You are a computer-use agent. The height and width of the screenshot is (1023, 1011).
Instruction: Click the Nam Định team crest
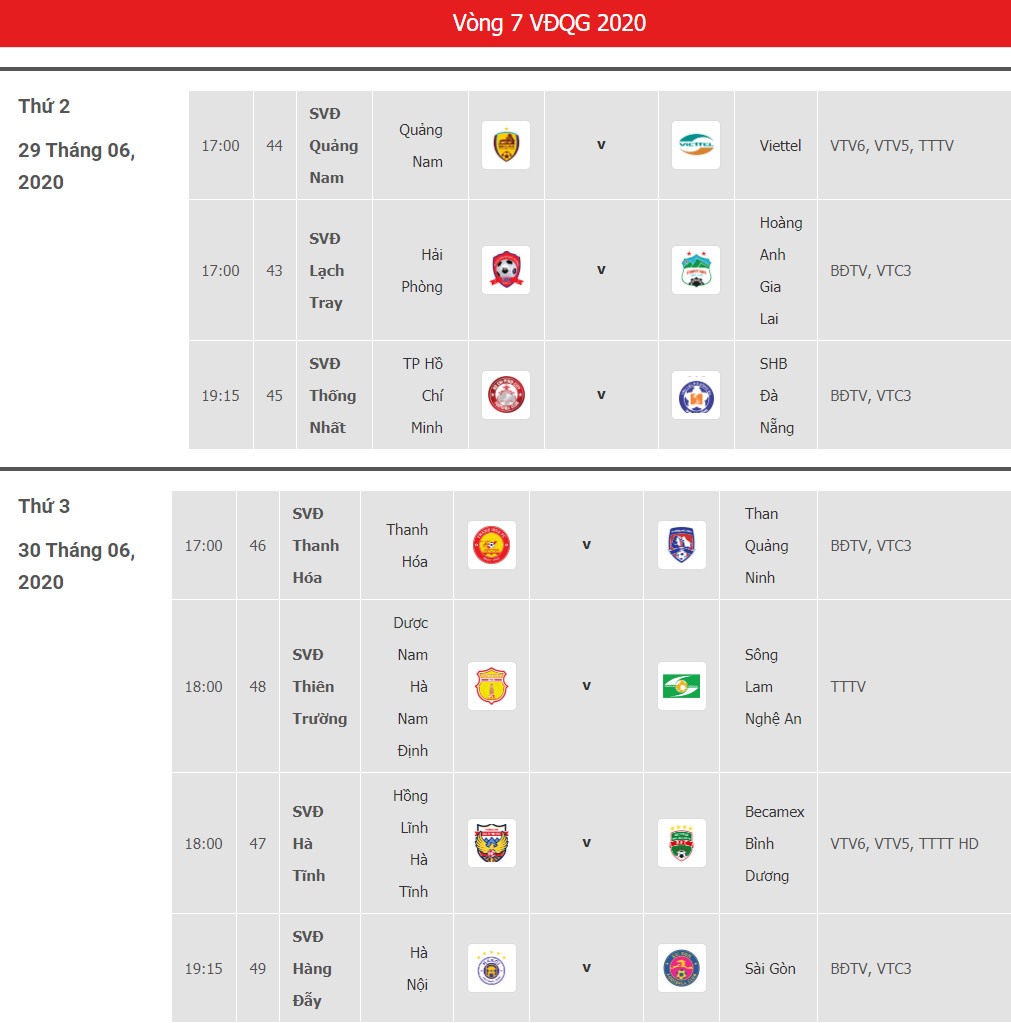click(492, 686)
